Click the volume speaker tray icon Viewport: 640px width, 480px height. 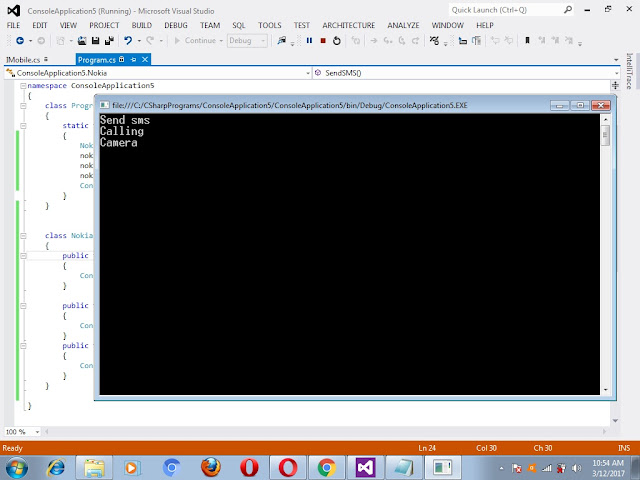(576, 468)
